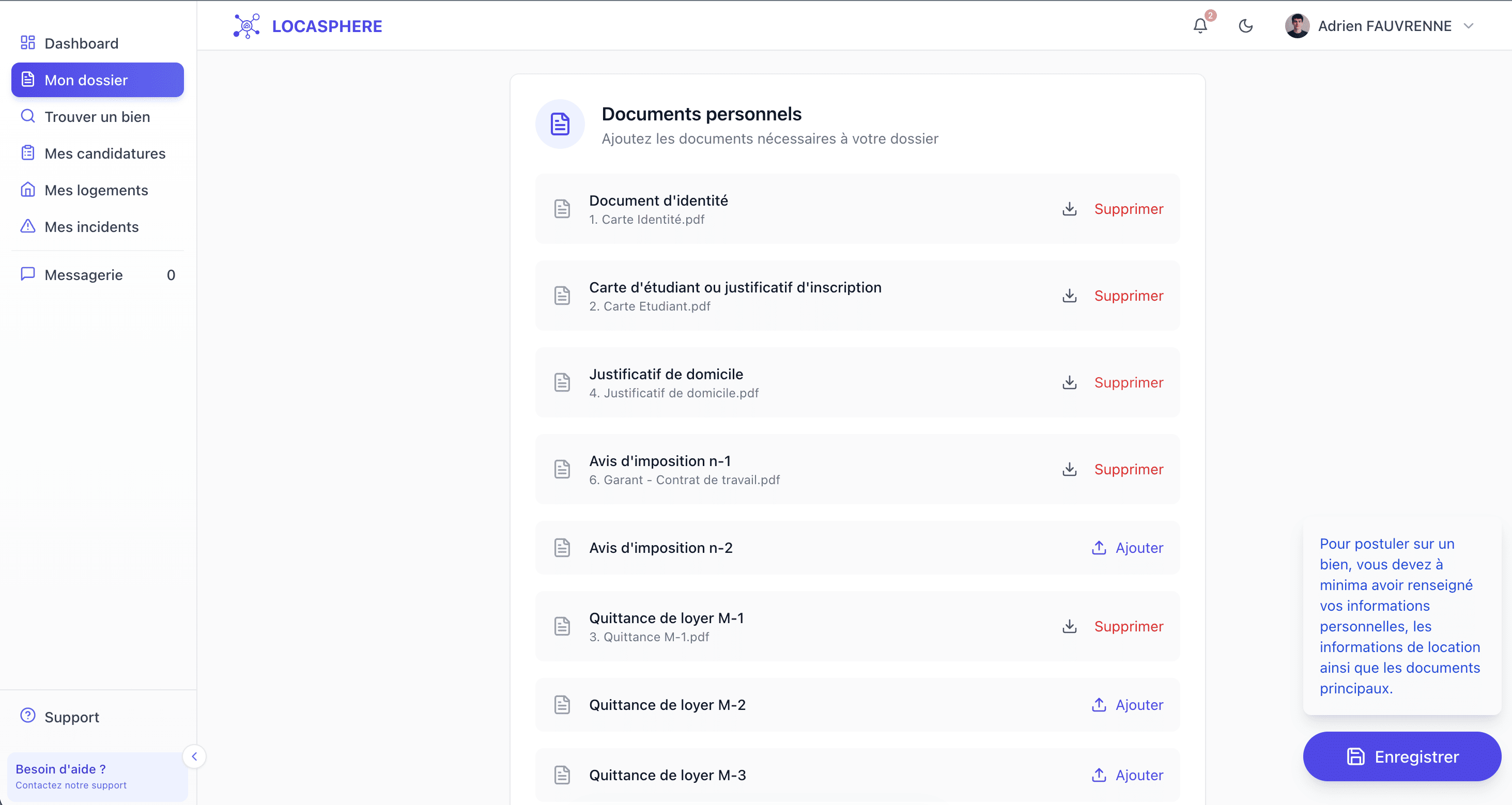1512x805 pixels.
Task: Click Ajouter for Avis d'imposition n-2
Action: point(1139,547)
